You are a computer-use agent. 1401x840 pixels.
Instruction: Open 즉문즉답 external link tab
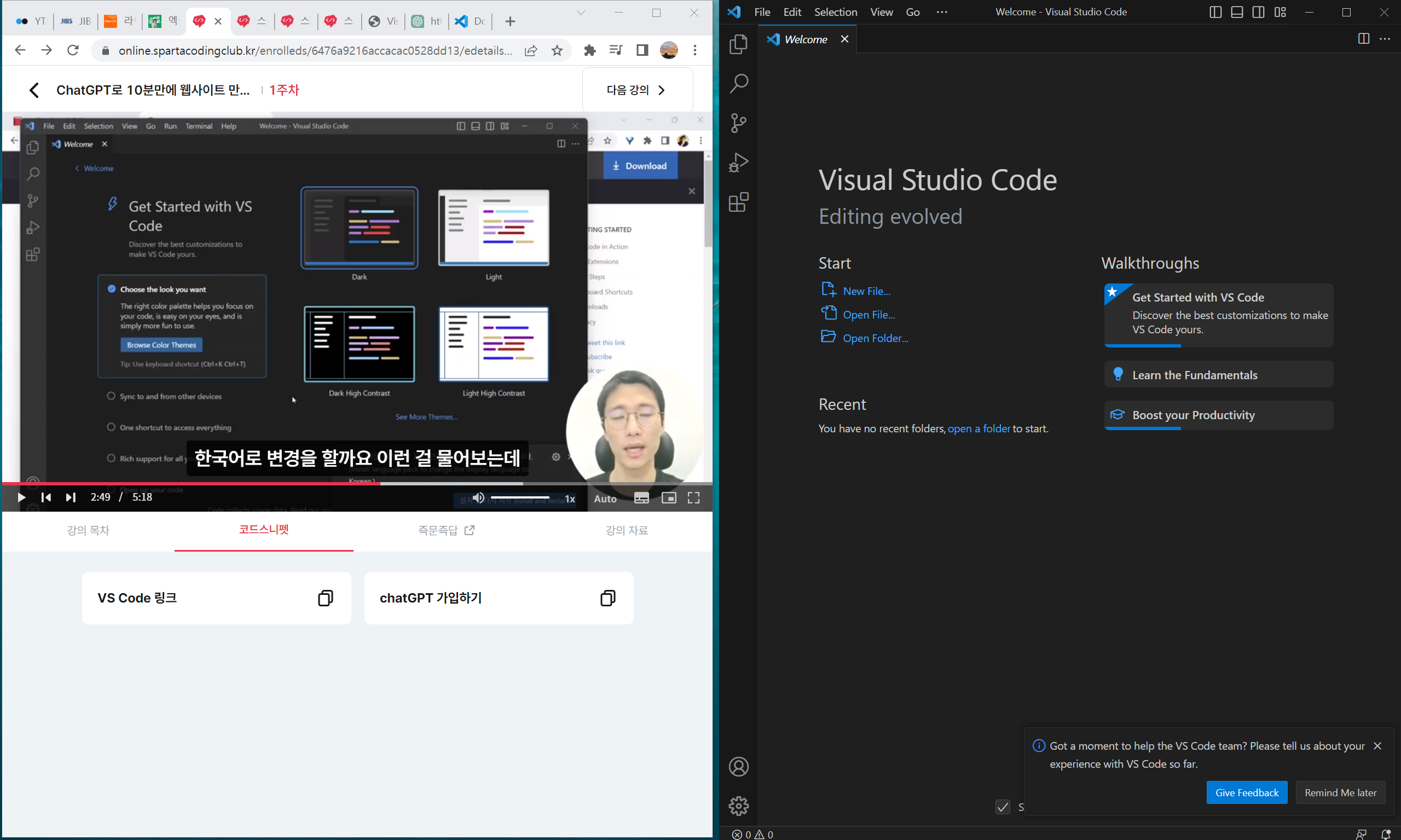coord(446,530)
